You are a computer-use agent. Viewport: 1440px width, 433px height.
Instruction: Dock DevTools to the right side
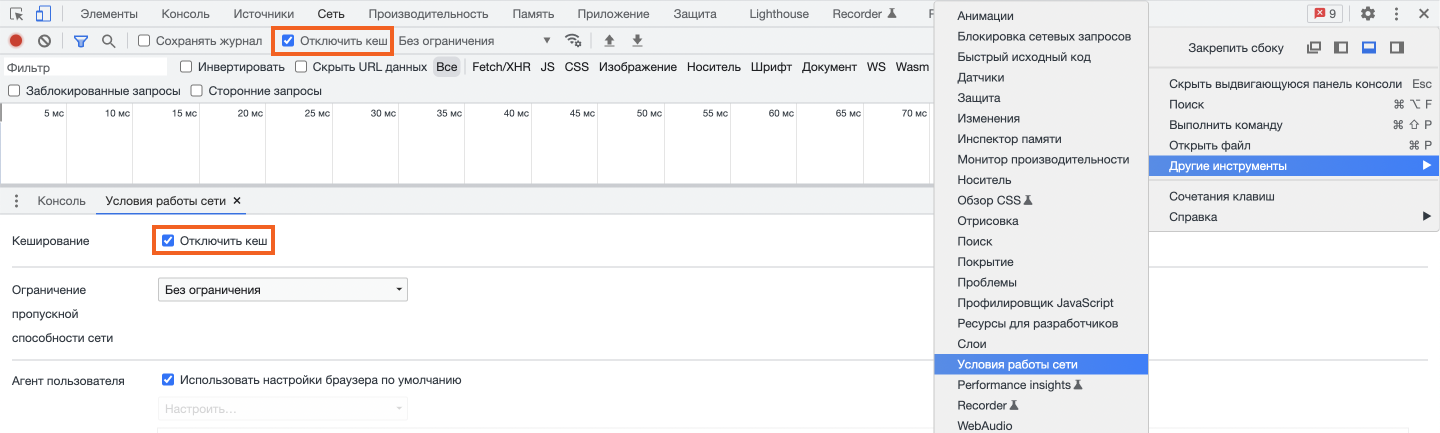pos(1397,48)
